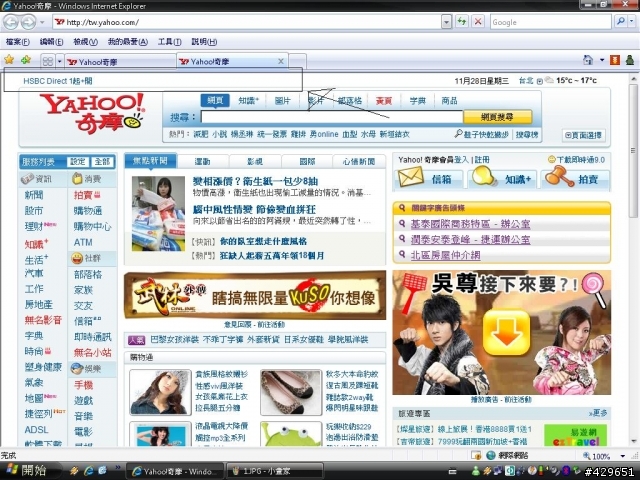Click the browser Back arrow button
This screenshot has height=480, width=640.
11,22
